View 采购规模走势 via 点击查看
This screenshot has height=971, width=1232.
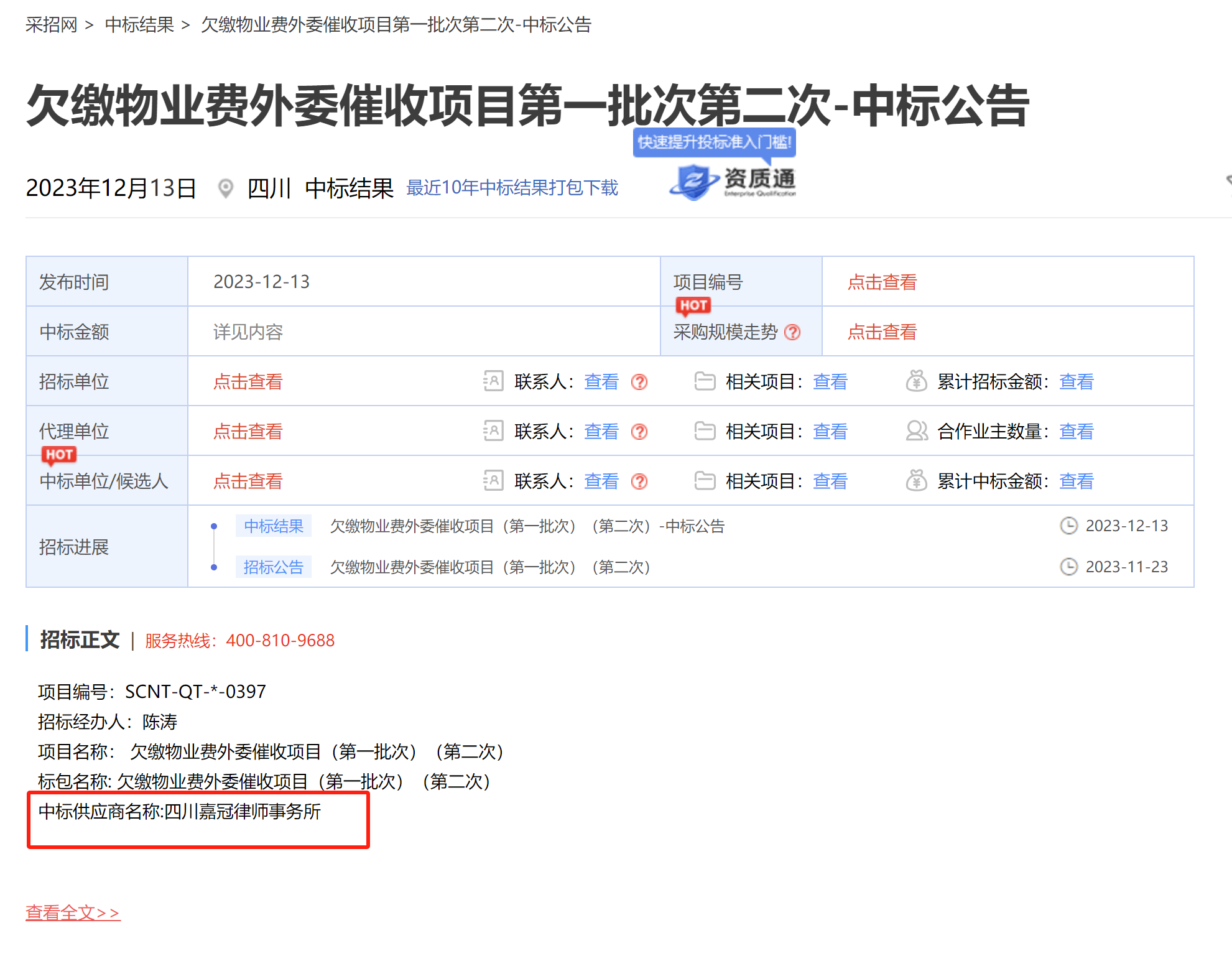(882, 332)
